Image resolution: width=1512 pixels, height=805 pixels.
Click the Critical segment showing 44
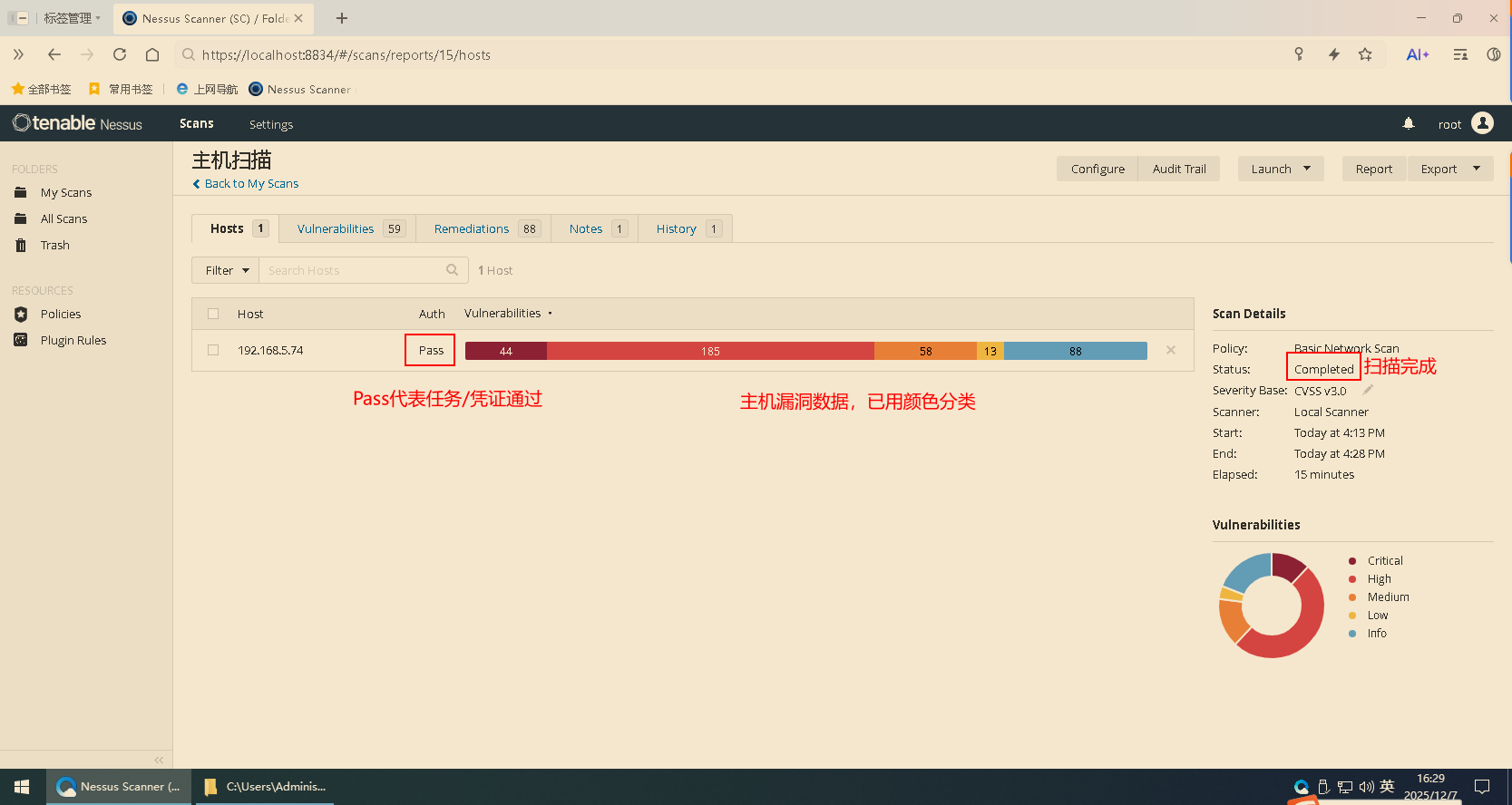coord(505,351)
